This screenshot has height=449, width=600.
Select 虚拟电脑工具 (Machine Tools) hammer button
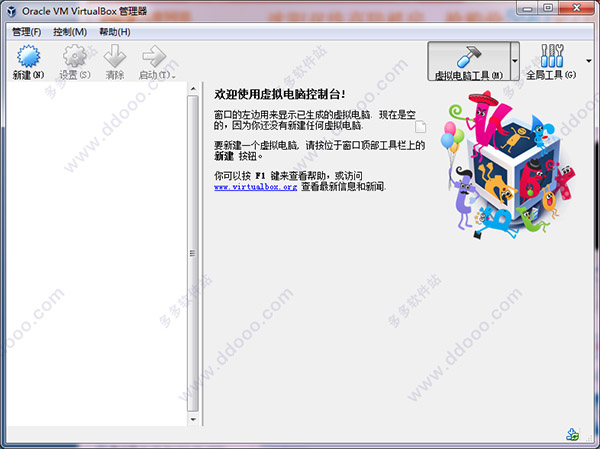[469, 61]
